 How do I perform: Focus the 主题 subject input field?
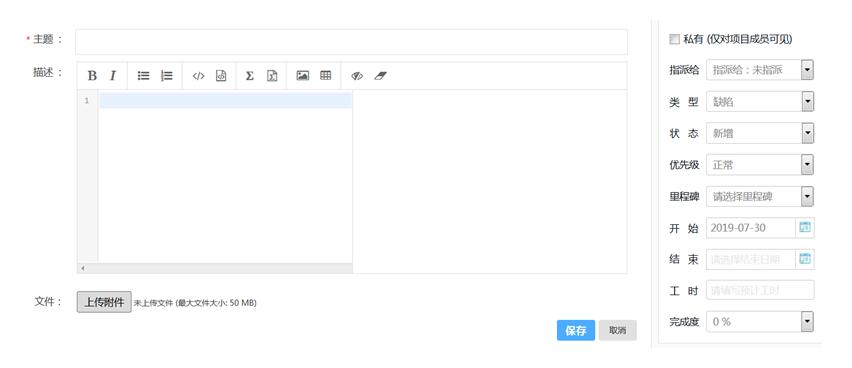(x=351, y=42)
